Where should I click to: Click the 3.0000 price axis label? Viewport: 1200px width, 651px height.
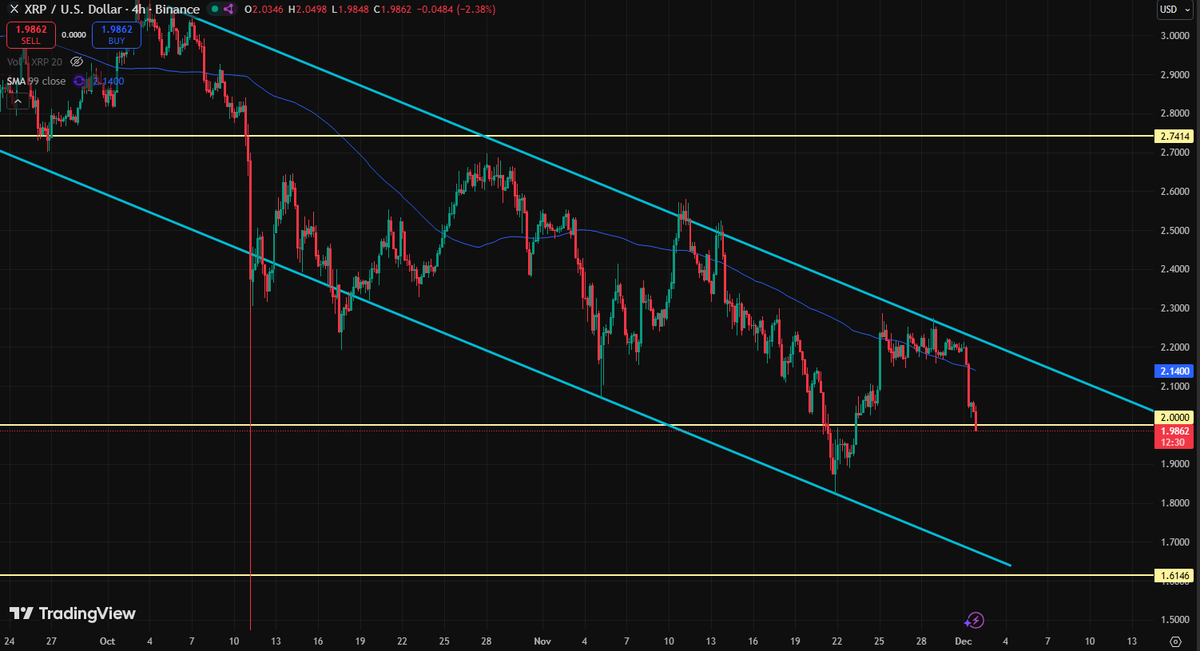coord(1173,36)
